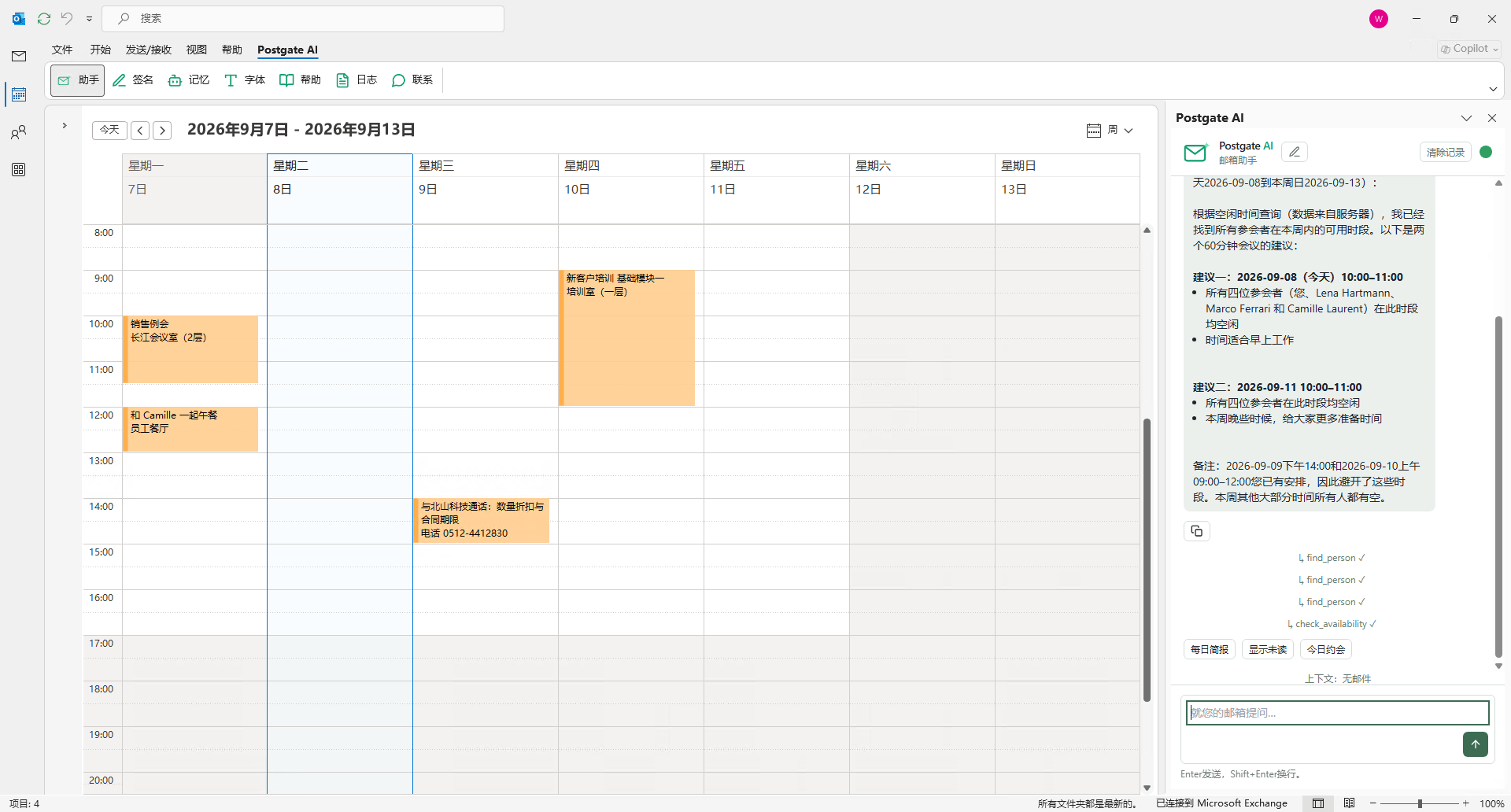Copy the assistant reply with copy icon
The width and height of the screenshot is (1511, 812).
[1197, 531]
